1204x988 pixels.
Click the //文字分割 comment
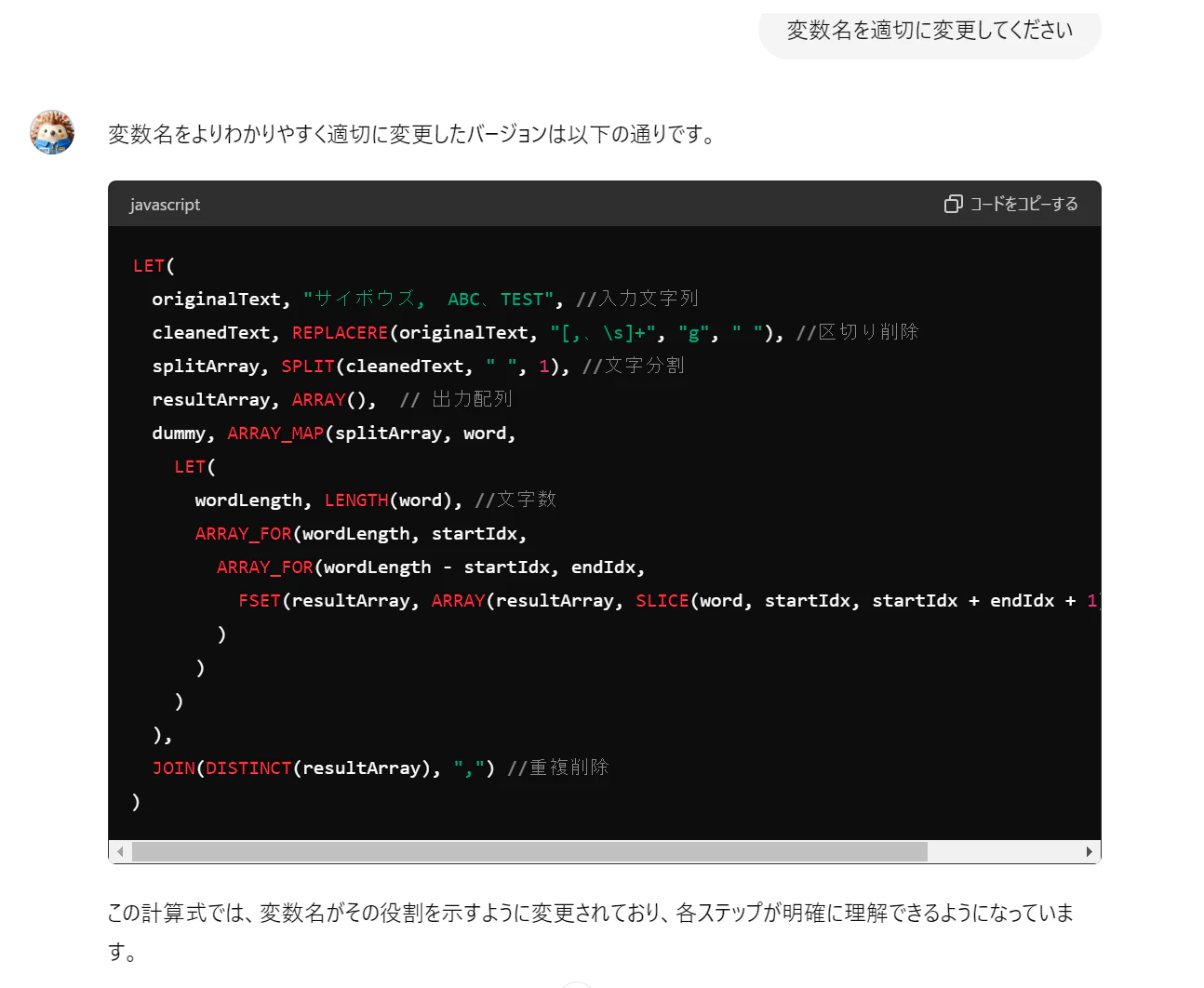(x=634, y=366)
